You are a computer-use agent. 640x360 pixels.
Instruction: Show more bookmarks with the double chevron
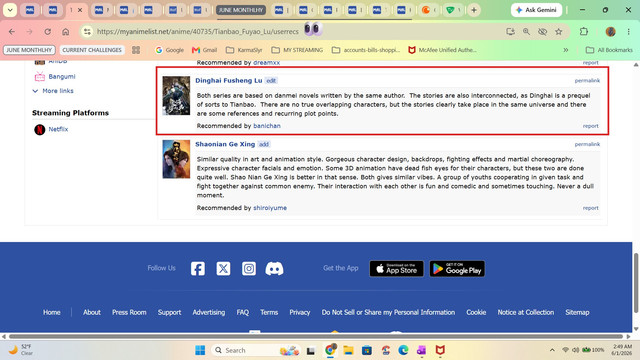[566, 50]
